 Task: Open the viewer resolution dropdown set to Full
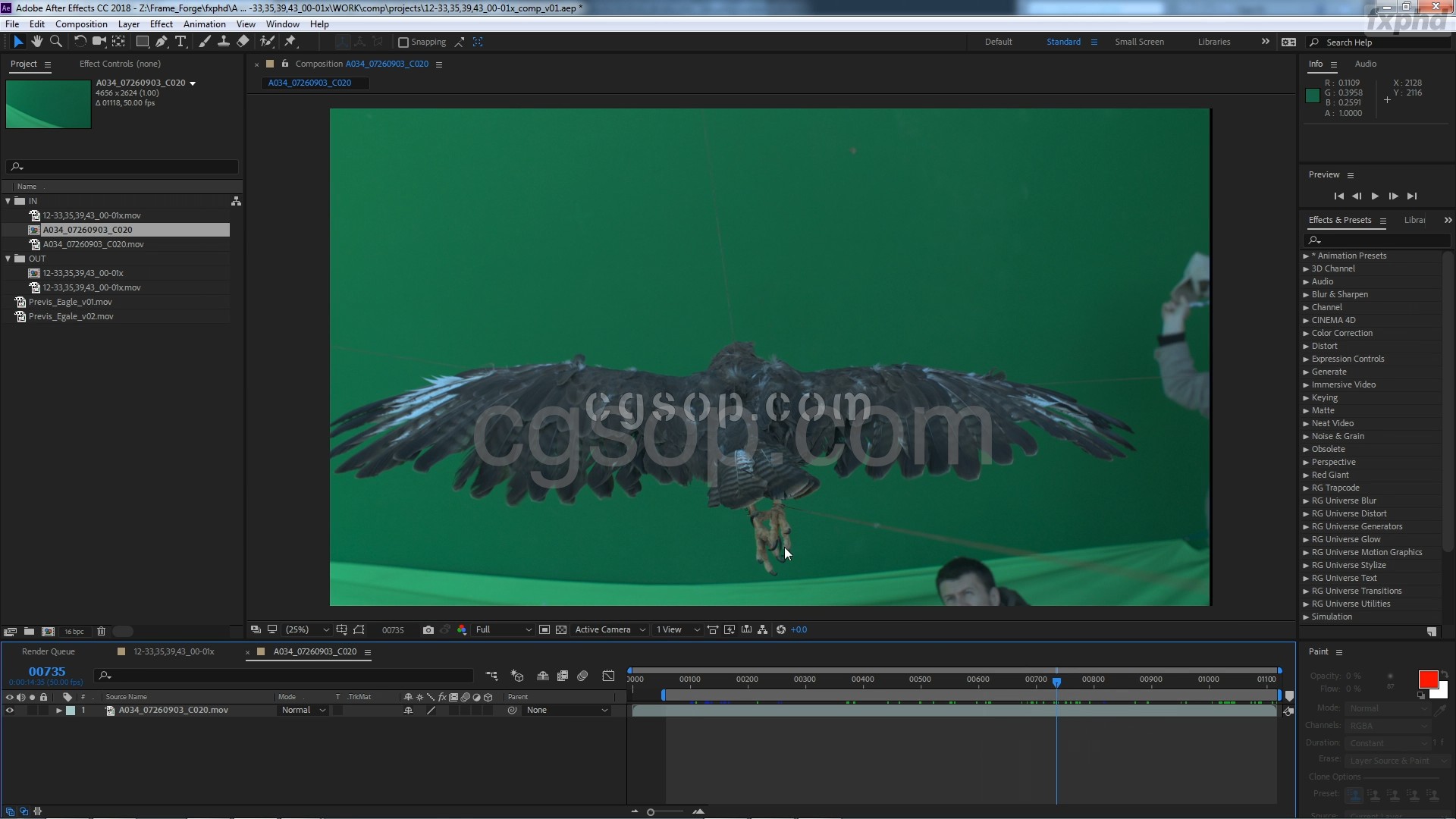click(504, 629)
